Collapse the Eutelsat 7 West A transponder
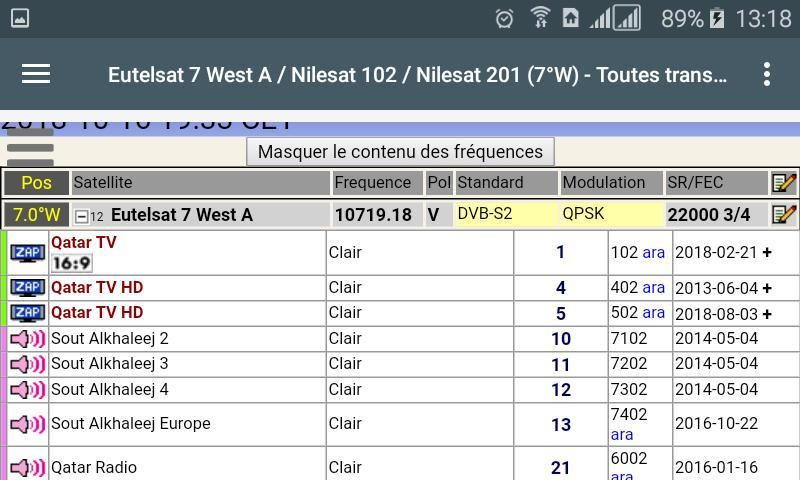 (82, 216)
